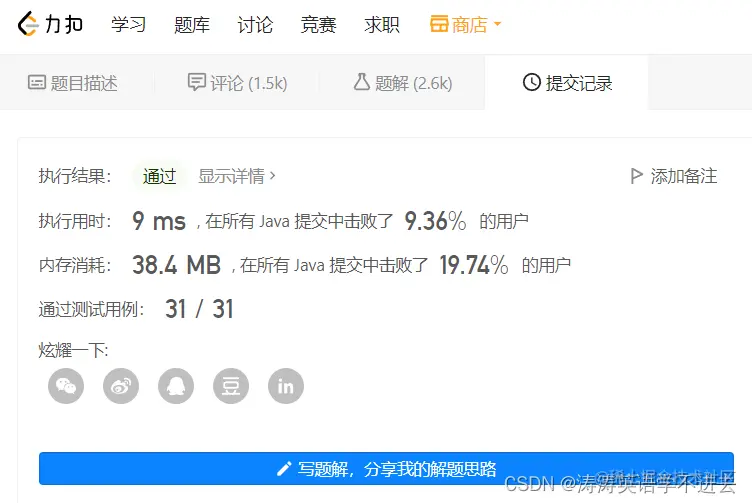Click the 38.4 MB memory value
Image resolution: width=752 pixels, height=503 pixels.
click(x=176, y=265)
